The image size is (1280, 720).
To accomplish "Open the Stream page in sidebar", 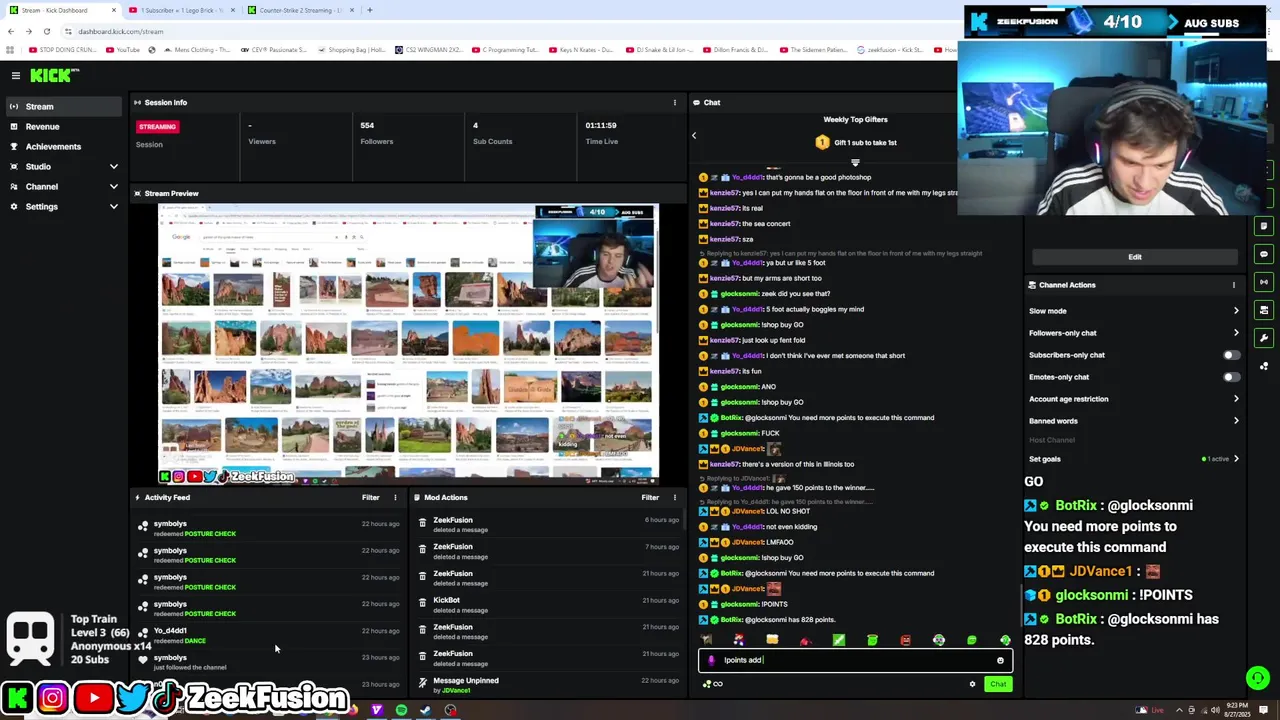I will coord(62,106).
